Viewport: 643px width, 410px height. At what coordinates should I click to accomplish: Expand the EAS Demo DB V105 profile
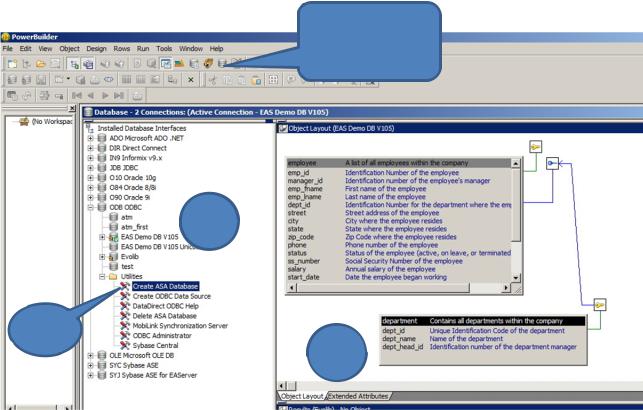click(x=102, y=237)
